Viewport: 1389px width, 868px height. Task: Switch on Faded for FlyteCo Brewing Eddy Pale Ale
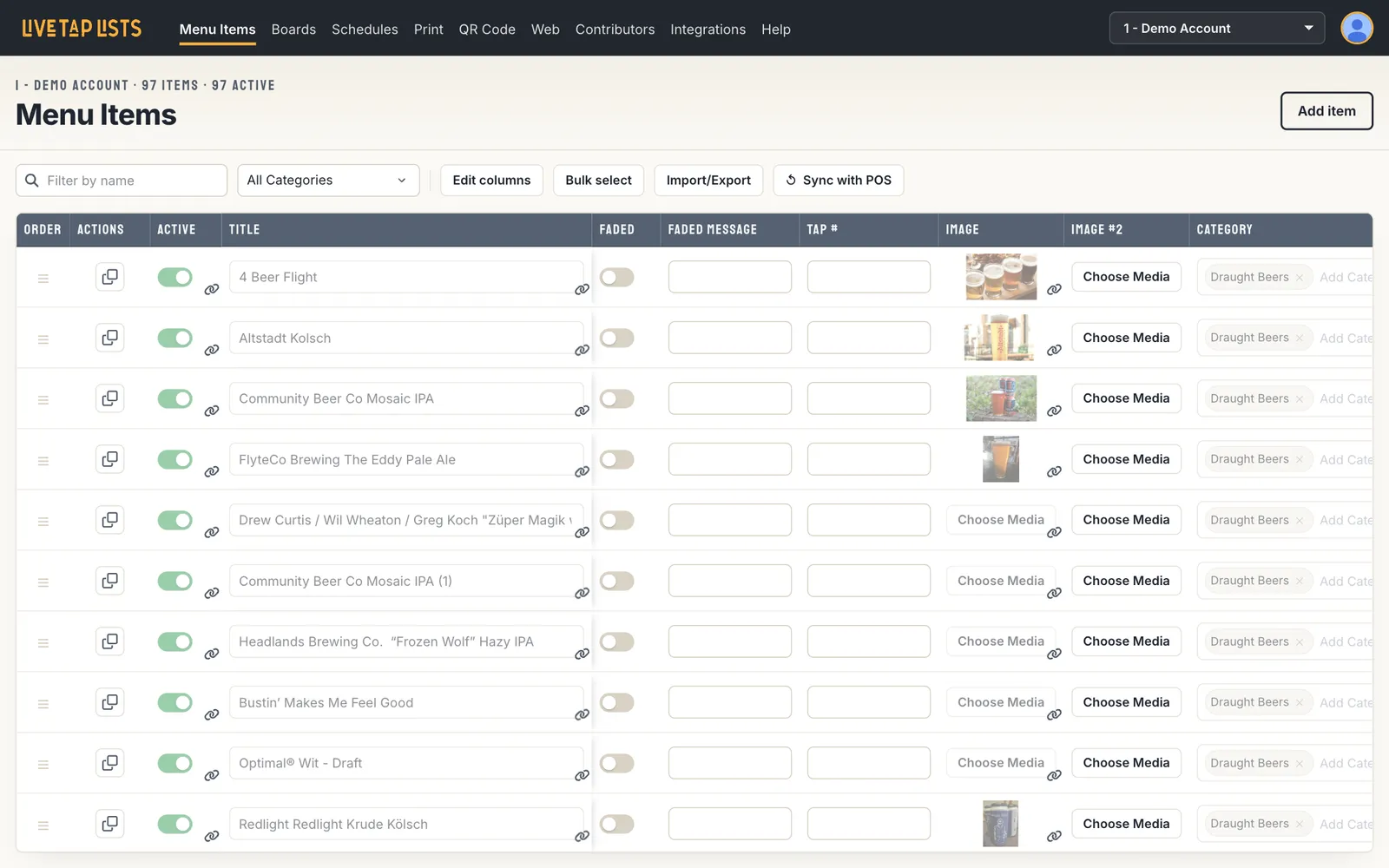pos(616,459)
